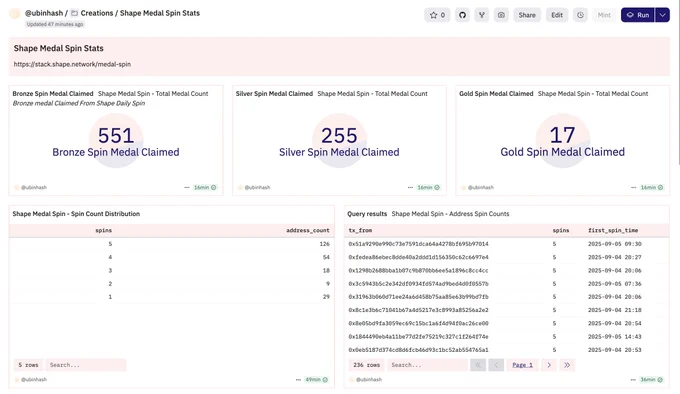
Task: Open the Silver card's Total Medal Count query link
Action: [373, 94]
